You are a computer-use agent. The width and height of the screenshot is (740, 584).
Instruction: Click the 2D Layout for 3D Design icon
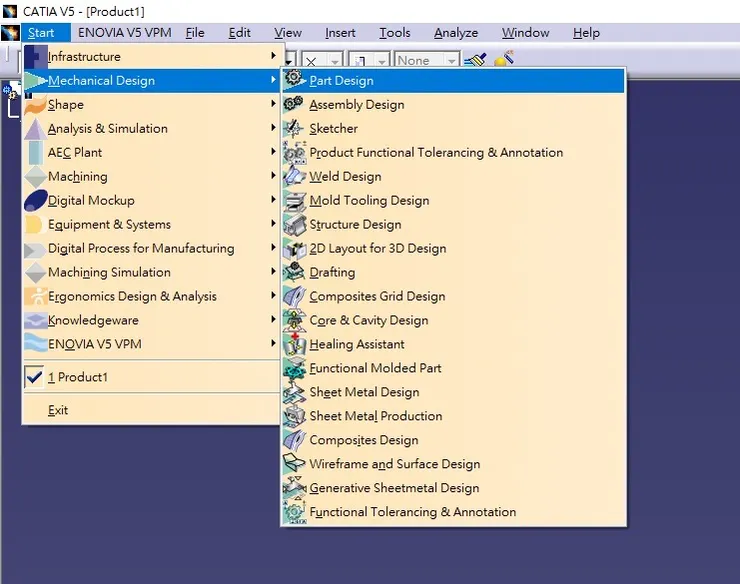click(294, 248)
